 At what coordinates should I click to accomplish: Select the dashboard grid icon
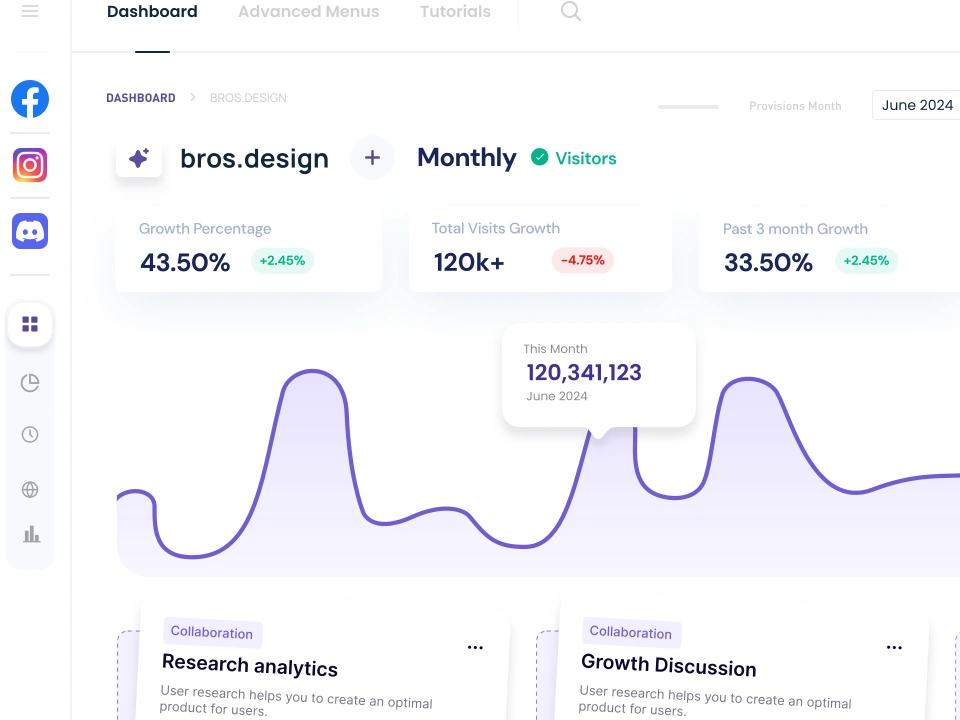tap(30, 324)
